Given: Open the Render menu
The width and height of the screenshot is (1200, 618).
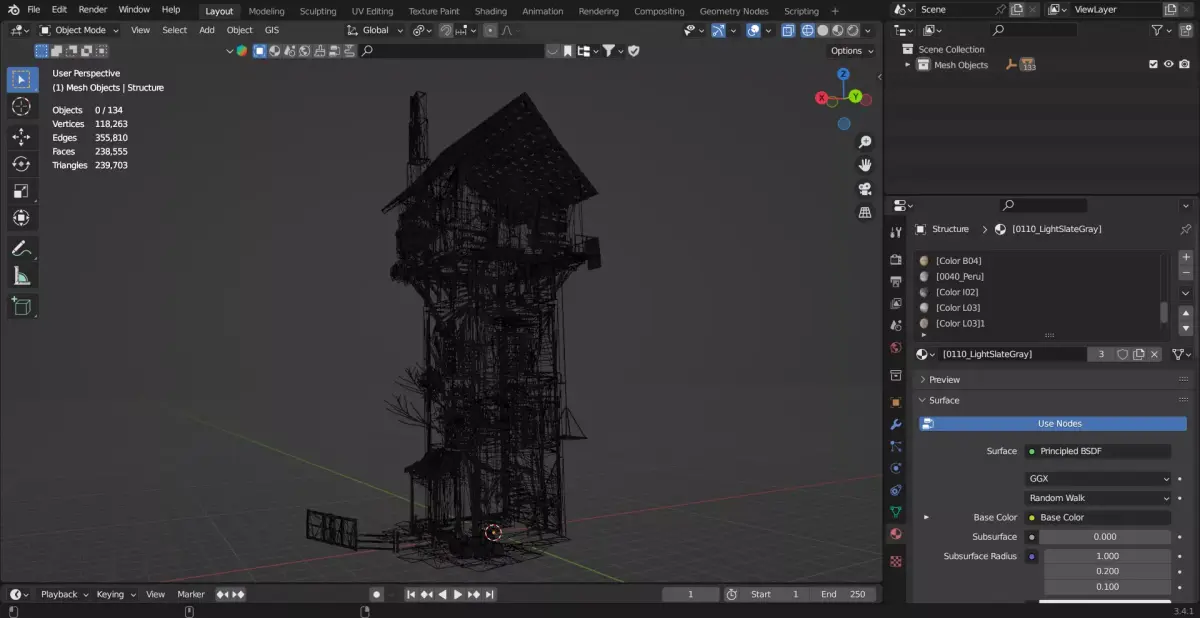Looking at the screenshot, I should click(93, 10).
